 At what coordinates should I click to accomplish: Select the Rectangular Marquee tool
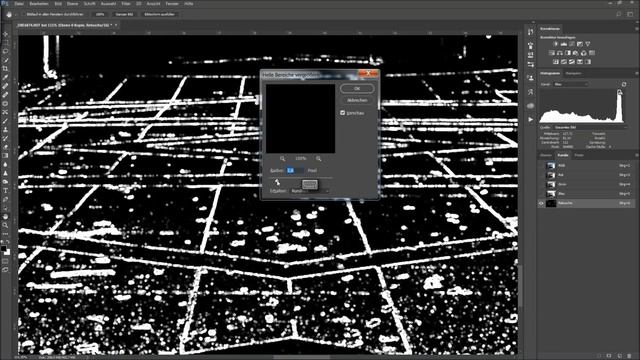click(5, 42)
